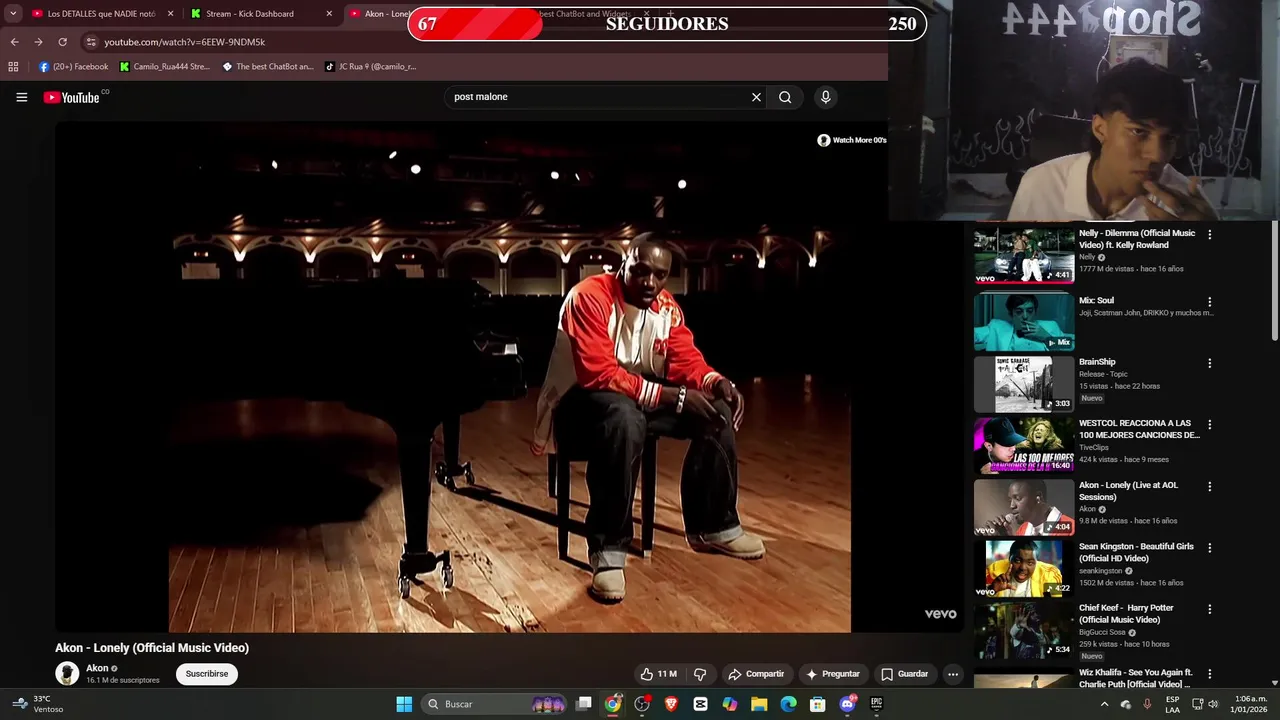Open clock and date 1:06 a.m. panel
This screenshot has height=720, width=1280.
click(x=1251, y=704)
